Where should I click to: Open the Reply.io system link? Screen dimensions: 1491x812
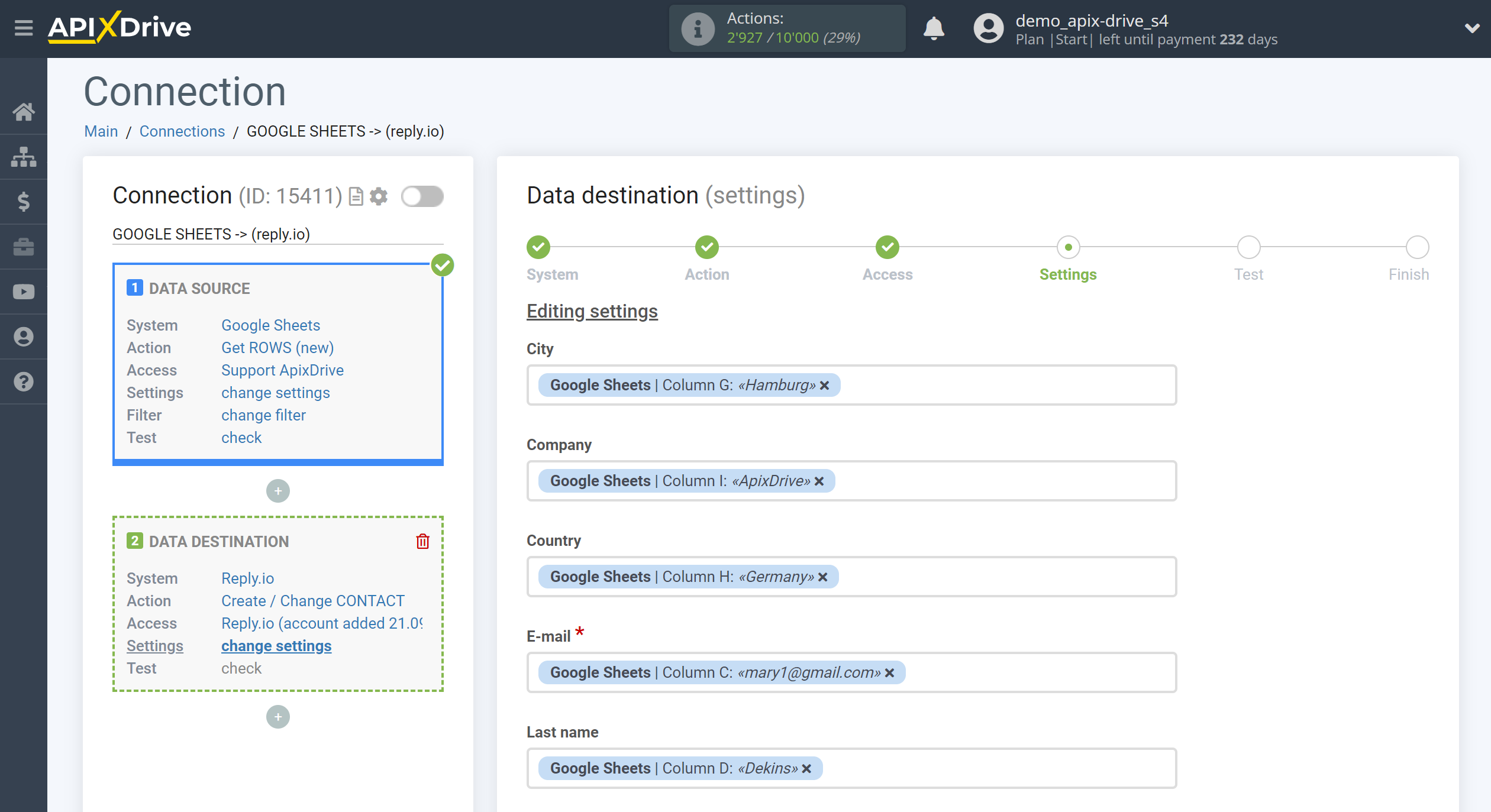(x=247, y=578)
